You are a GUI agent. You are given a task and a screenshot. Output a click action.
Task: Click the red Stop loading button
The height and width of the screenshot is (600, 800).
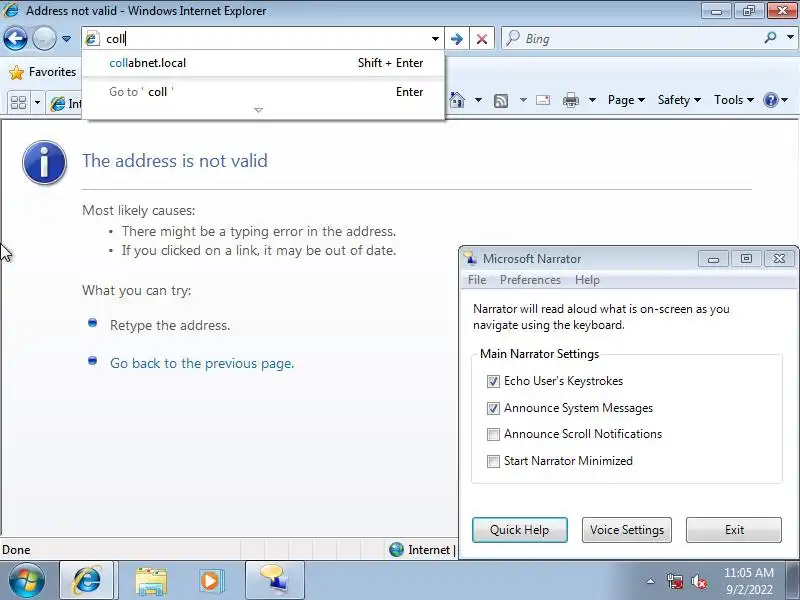(482, 39)
